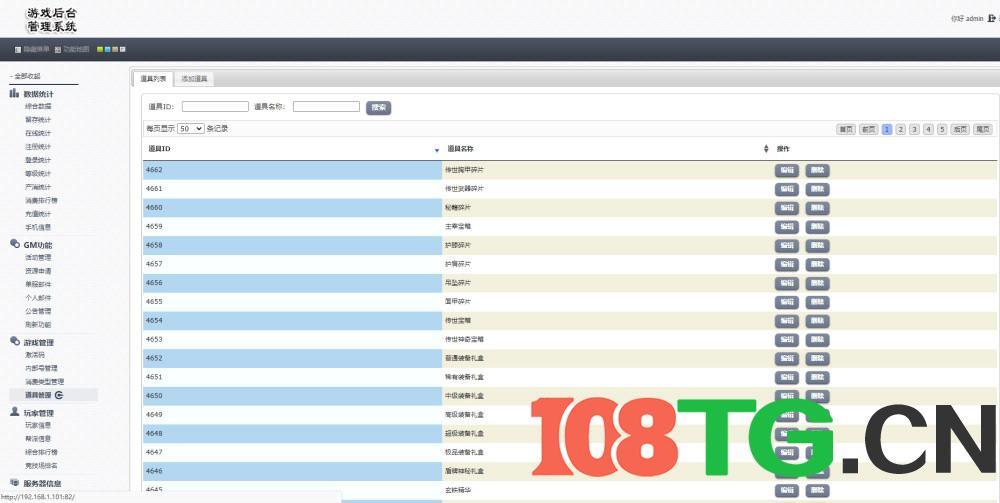Switch to the 添加道具 tab
This screenshot has height=503, width=1000.
[195, 79]
